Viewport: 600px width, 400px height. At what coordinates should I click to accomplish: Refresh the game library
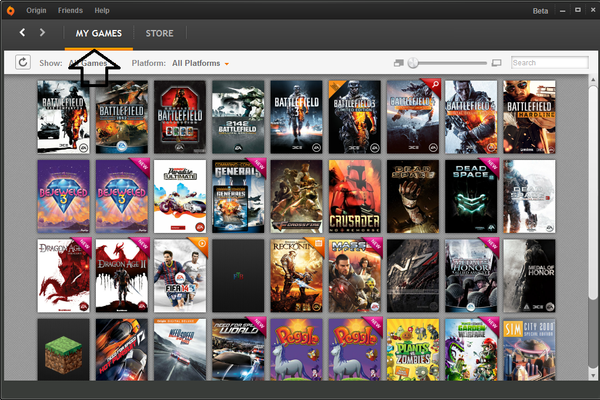(x=23, y=63)
